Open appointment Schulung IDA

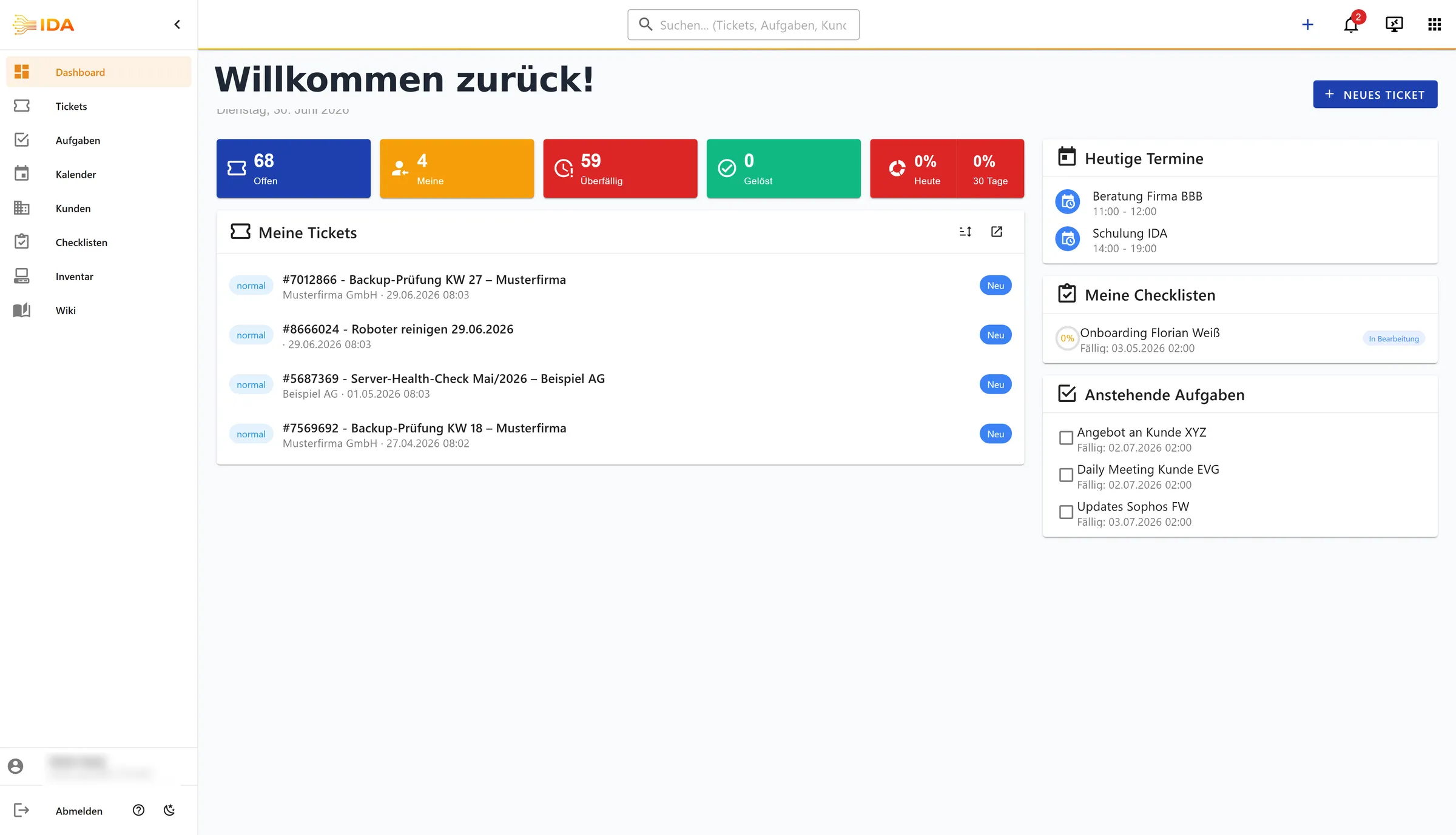click(x=1239, y=240)
